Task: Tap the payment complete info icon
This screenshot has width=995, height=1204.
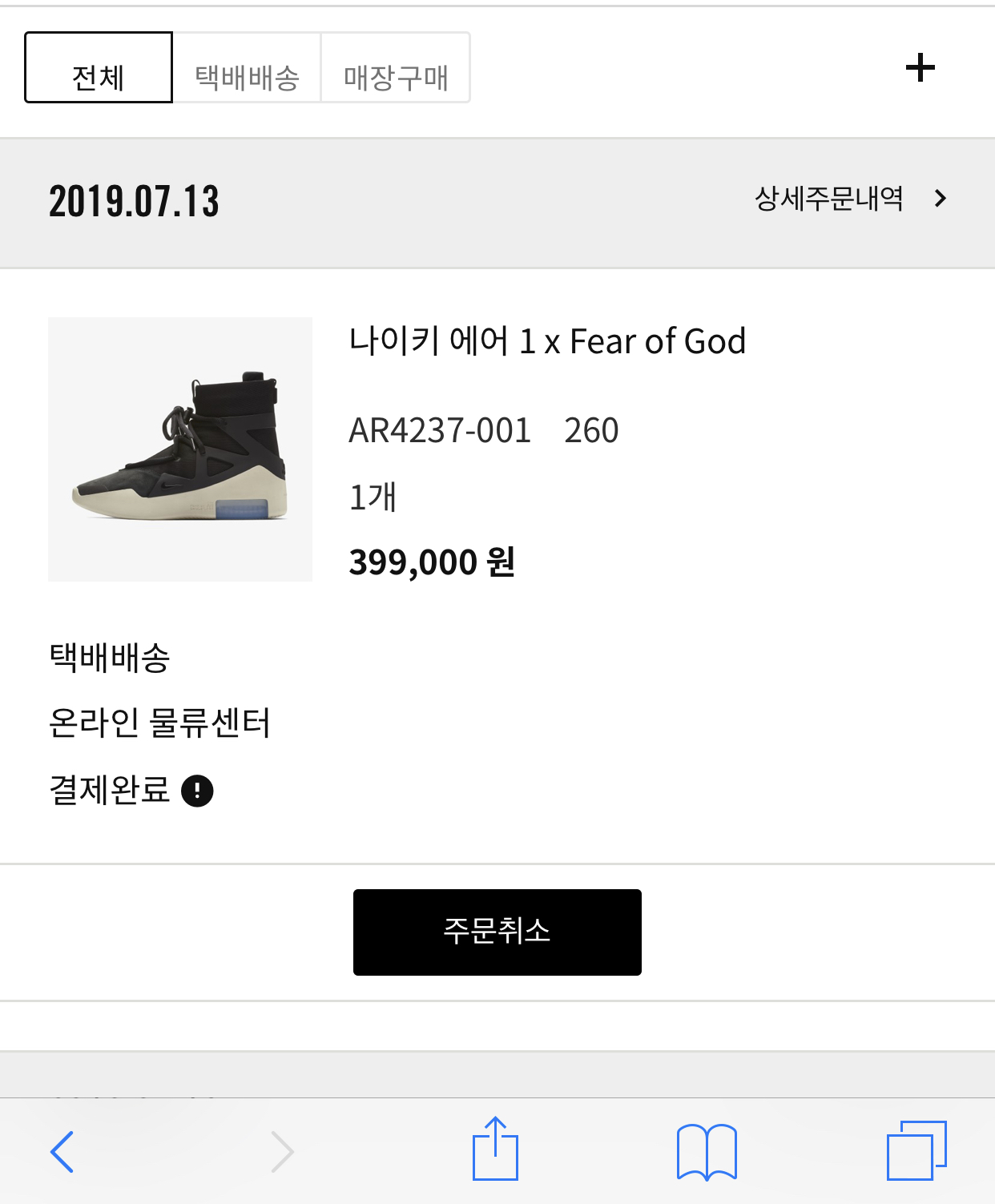Action: pos(197,791)
